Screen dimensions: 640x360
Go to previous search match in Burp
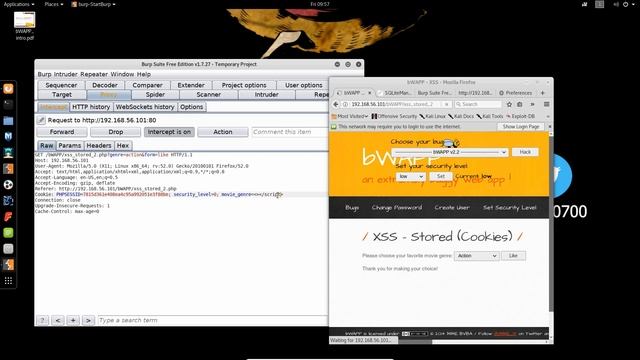58,320
